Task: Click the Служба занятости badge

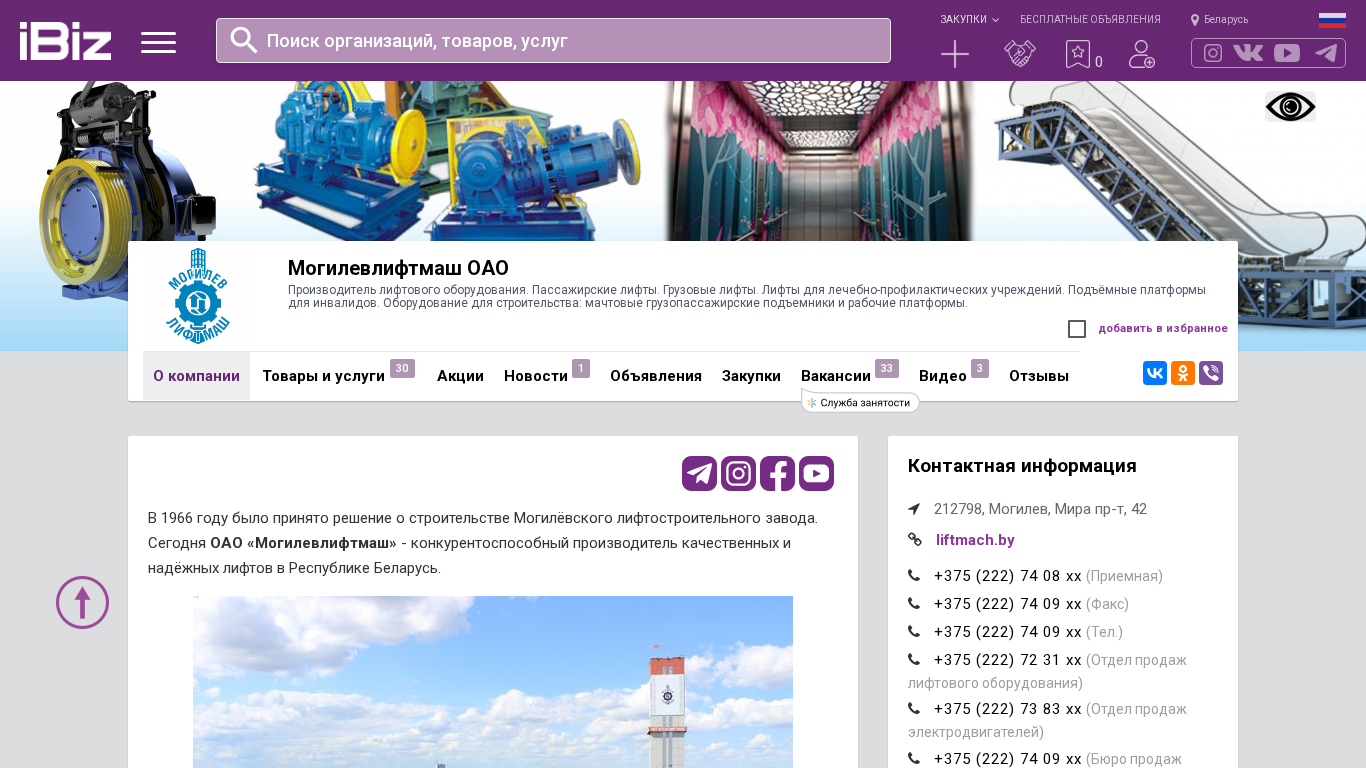Action: click(x=860, y=402)
